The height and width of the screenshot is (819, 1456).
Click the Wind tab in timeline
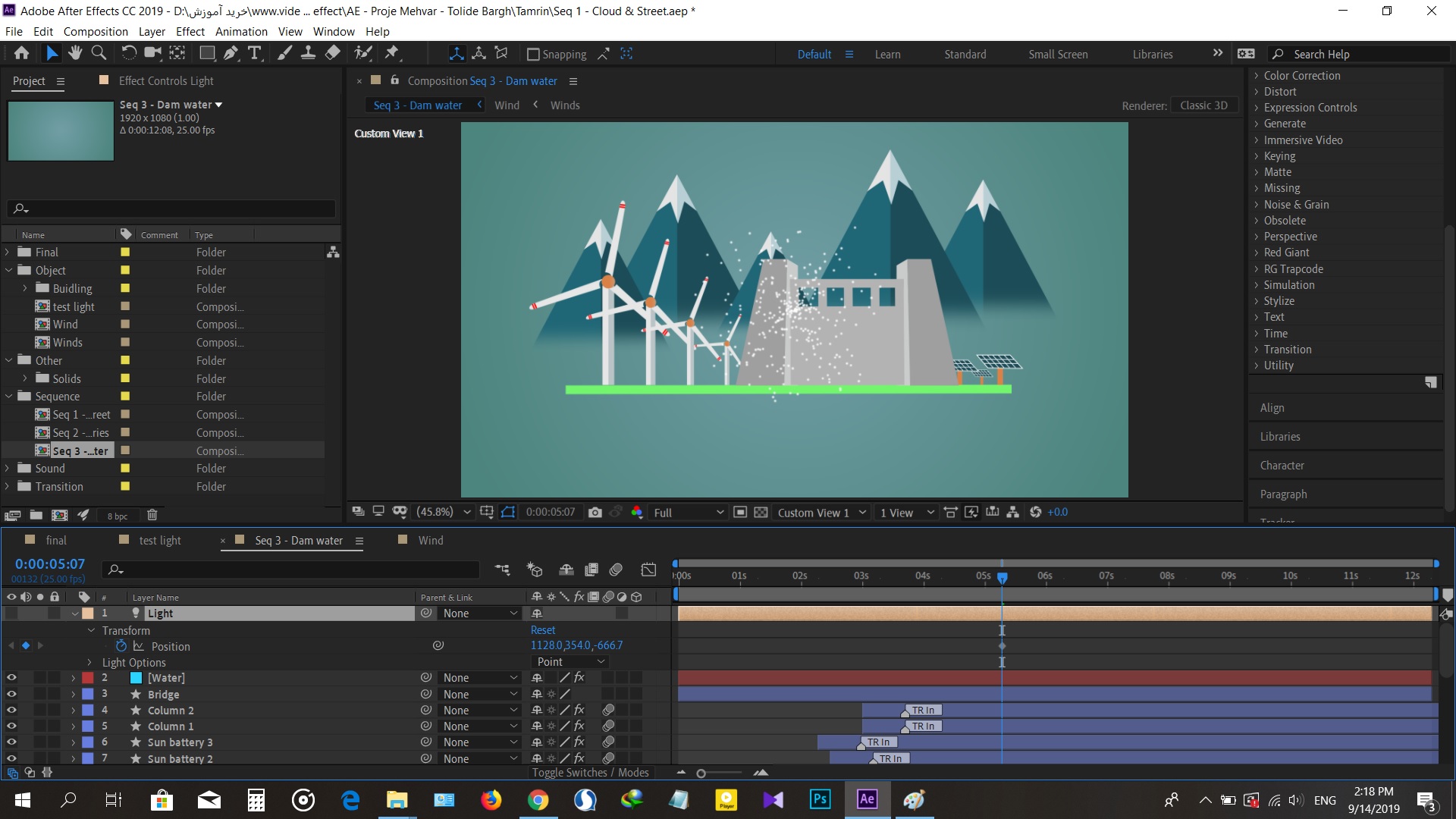click(429, 540)
